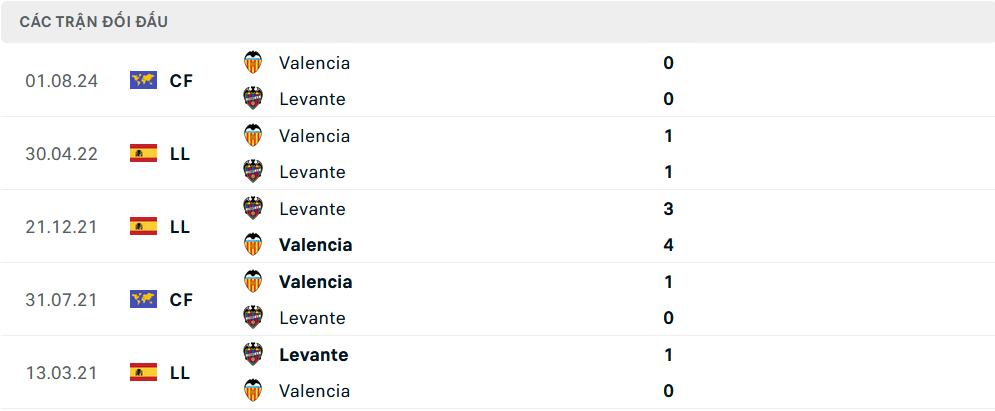
Task: Click Levante crest in 01.08.24 match
Action: click(254, 99)
